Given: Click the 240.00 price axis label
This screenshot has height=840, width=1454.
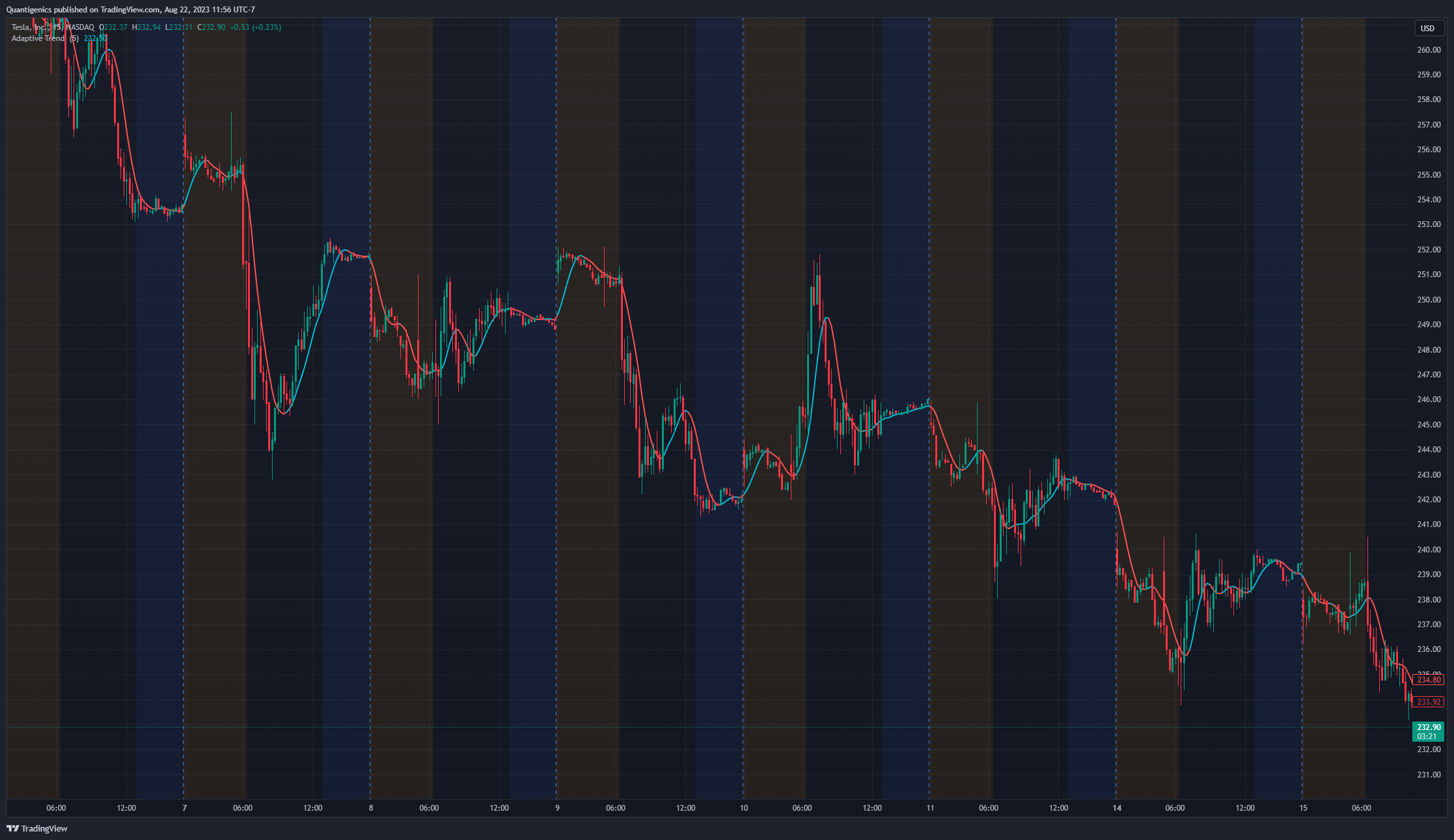Looking at the screenshot, I should [x=1429, y=550].
